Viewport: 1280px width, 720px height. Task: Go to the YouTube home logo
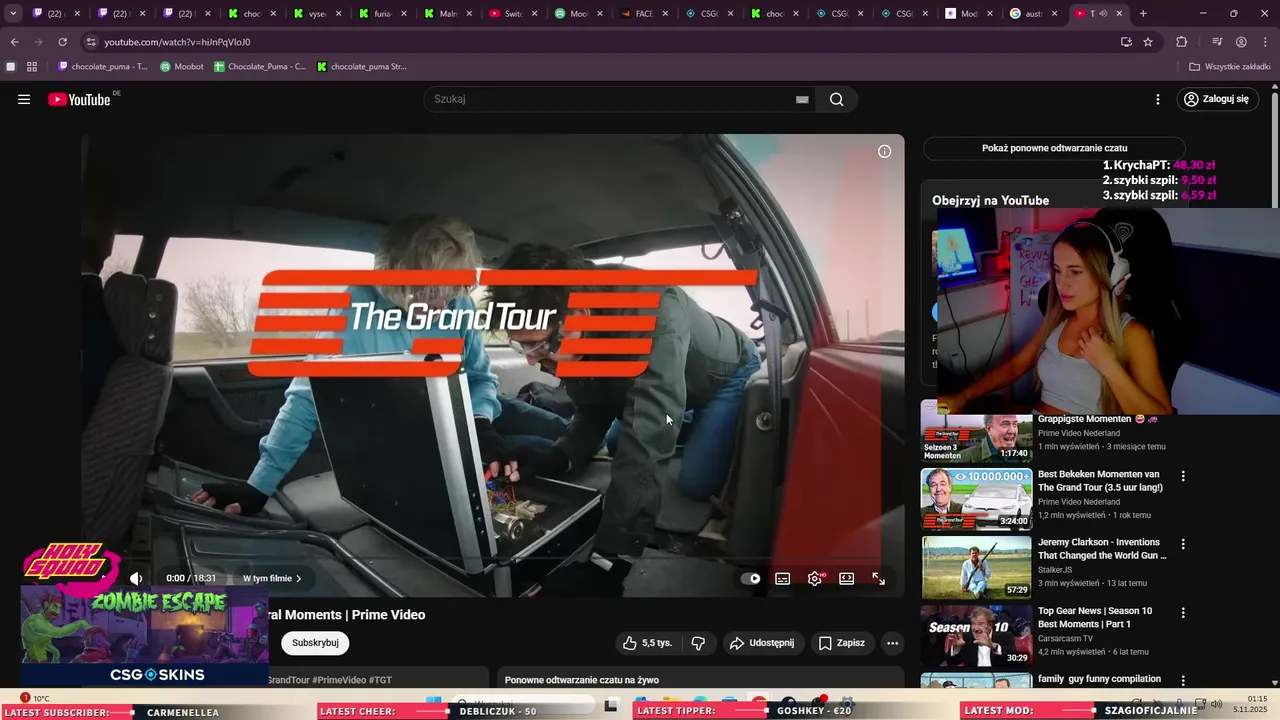click(x=79, y=99)
